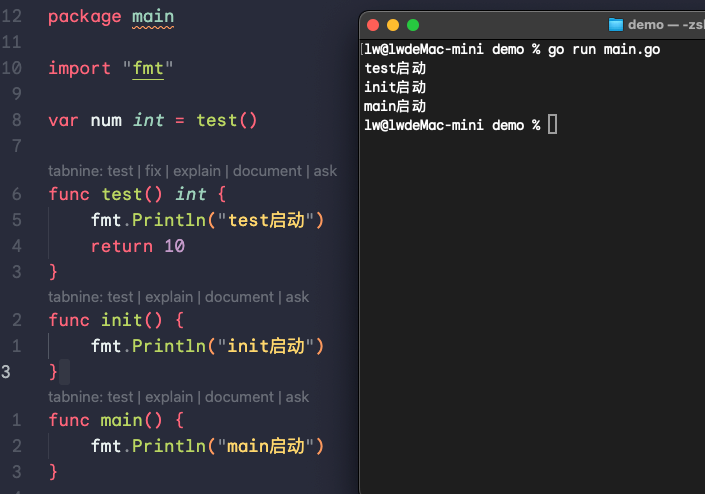The height and width of the screenshot is (494, 705).
Task: Choose Tabnine "document" above func main
Action: pyautogui.click(x=239, y=397)
